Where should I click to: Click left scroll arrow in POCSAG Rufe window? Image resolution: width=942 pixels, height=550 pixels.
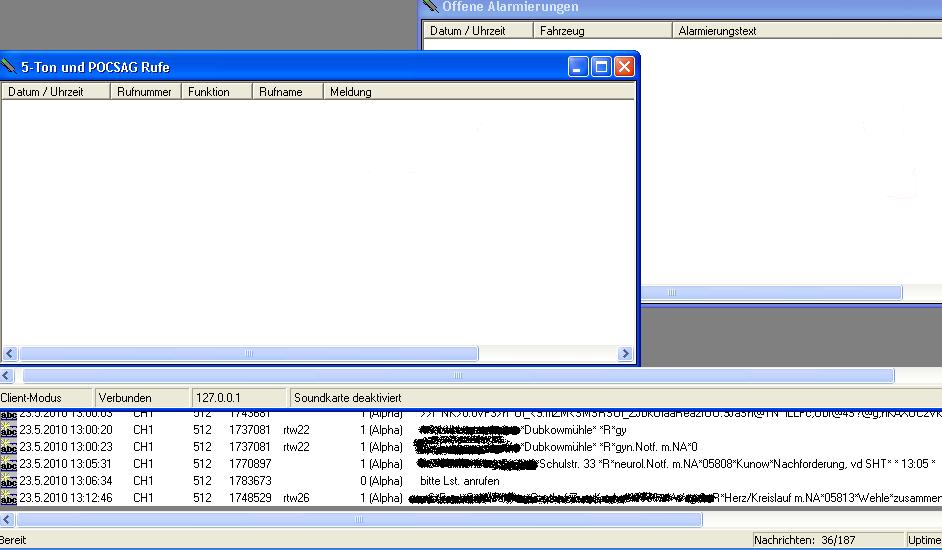(10, 353)
